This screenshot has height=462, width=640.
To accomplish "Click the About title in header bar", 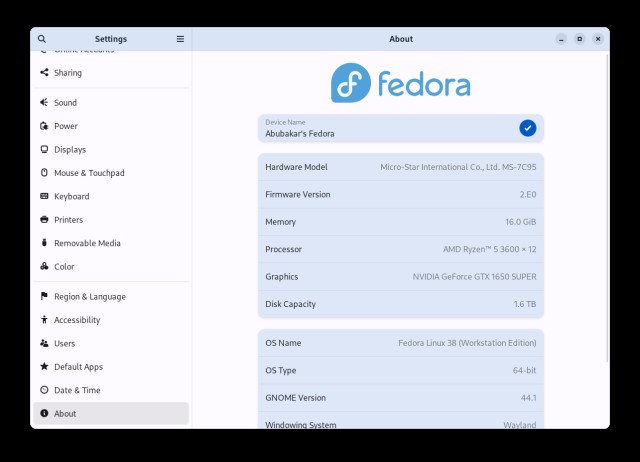I will point(401,39).
